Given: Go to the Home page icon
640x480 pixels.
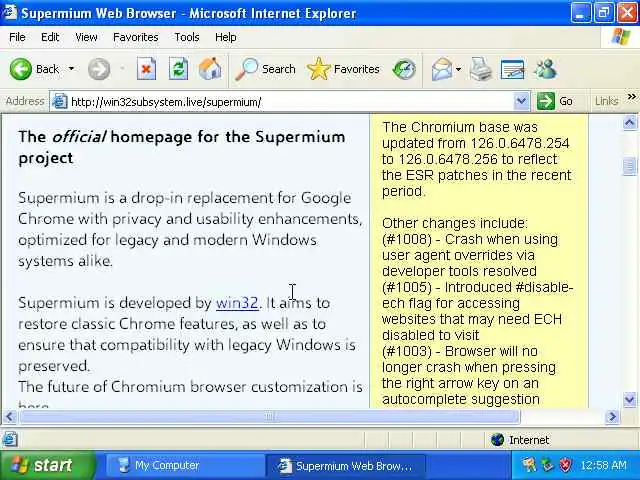Looking at the screenshot, I should point(210,69).
